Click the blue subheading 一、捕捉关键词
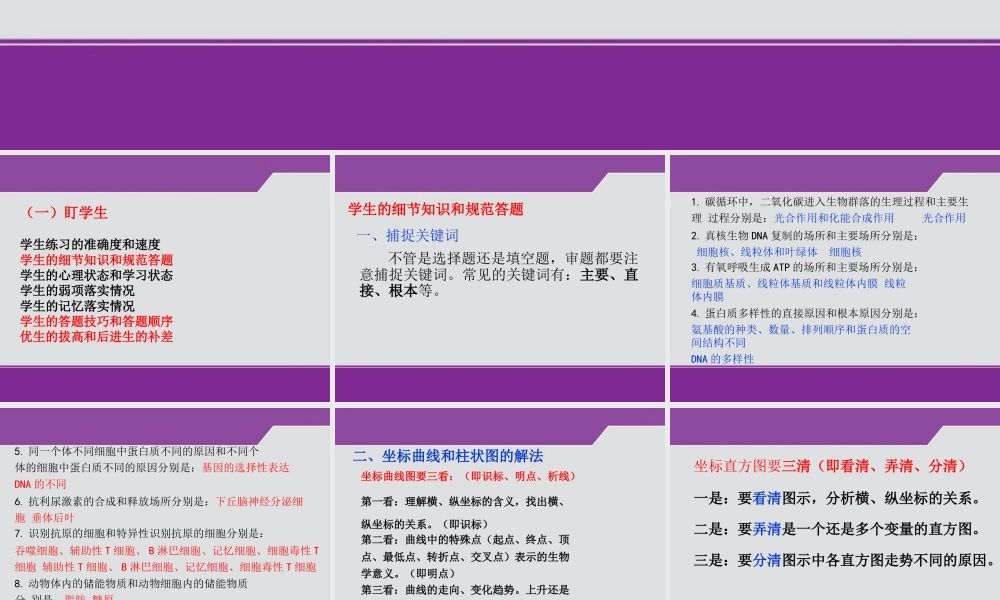 (x=408, y=235)
